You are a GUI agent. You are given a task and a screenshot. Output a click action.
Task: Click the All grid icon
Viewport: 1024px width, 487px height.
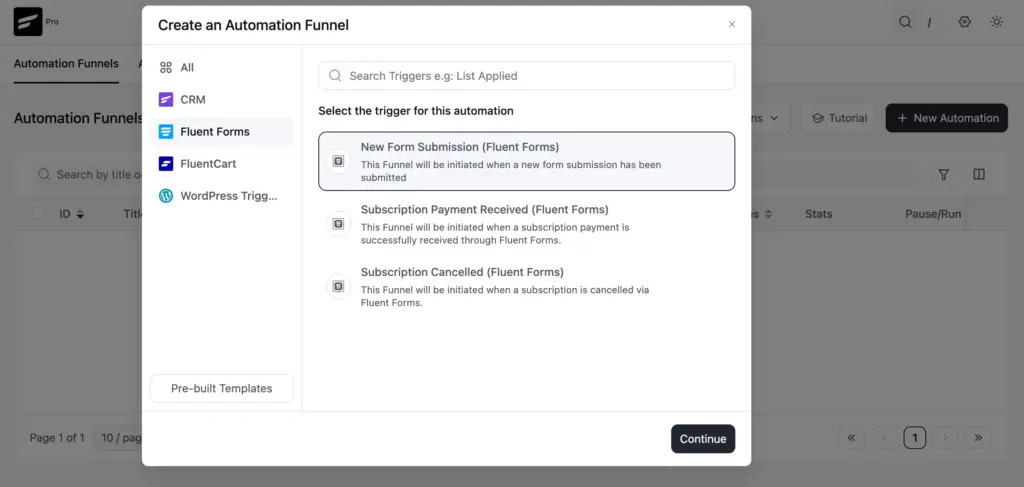tap(166, 67)
